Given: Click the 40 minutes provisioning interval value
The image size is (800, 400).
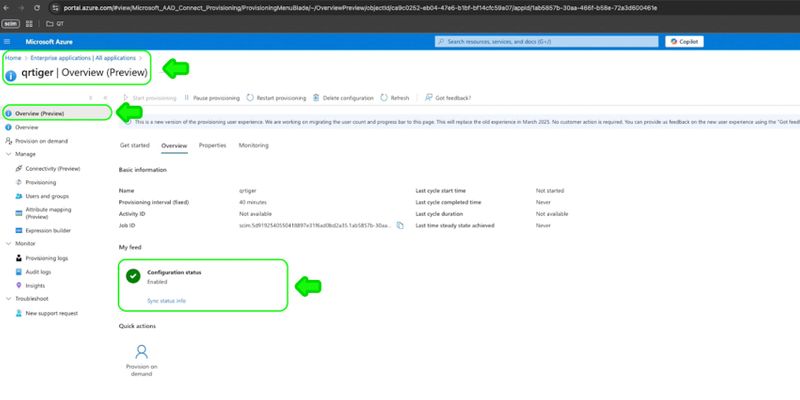Looking at the screenshot, I should (253, 203).
